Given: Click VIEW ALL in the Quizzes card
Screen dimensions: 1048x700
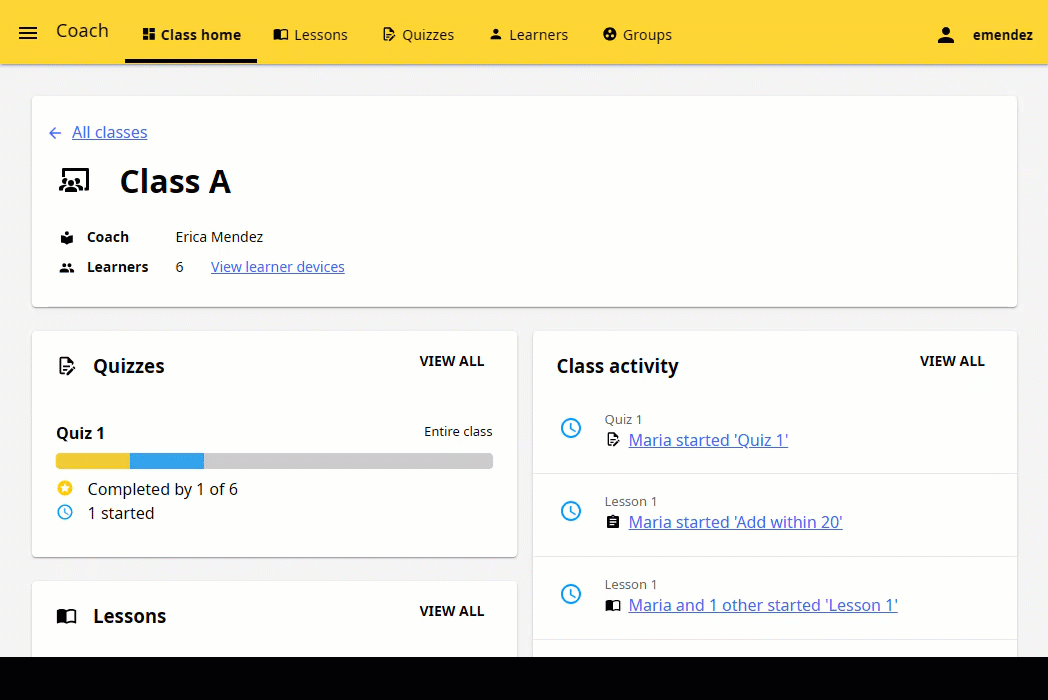Looking at the screenshot, I should tap(452, 361).
